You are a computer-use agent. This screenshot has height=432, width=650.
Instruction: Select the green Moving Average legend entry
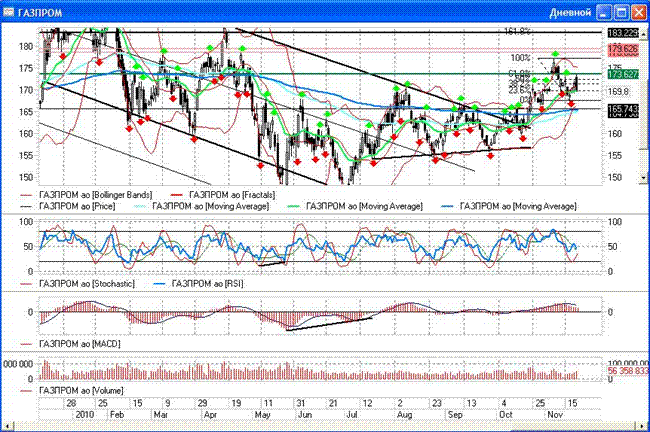coord(355,206)
